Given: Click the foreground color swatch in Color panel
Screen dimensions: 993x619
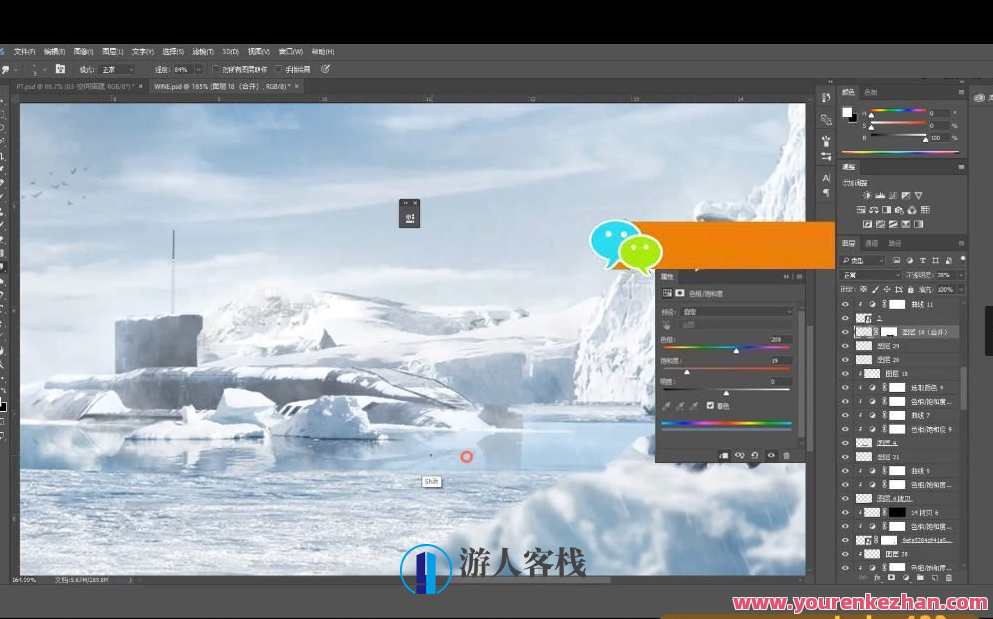Looking at the screenshot, I should [847, 111].
